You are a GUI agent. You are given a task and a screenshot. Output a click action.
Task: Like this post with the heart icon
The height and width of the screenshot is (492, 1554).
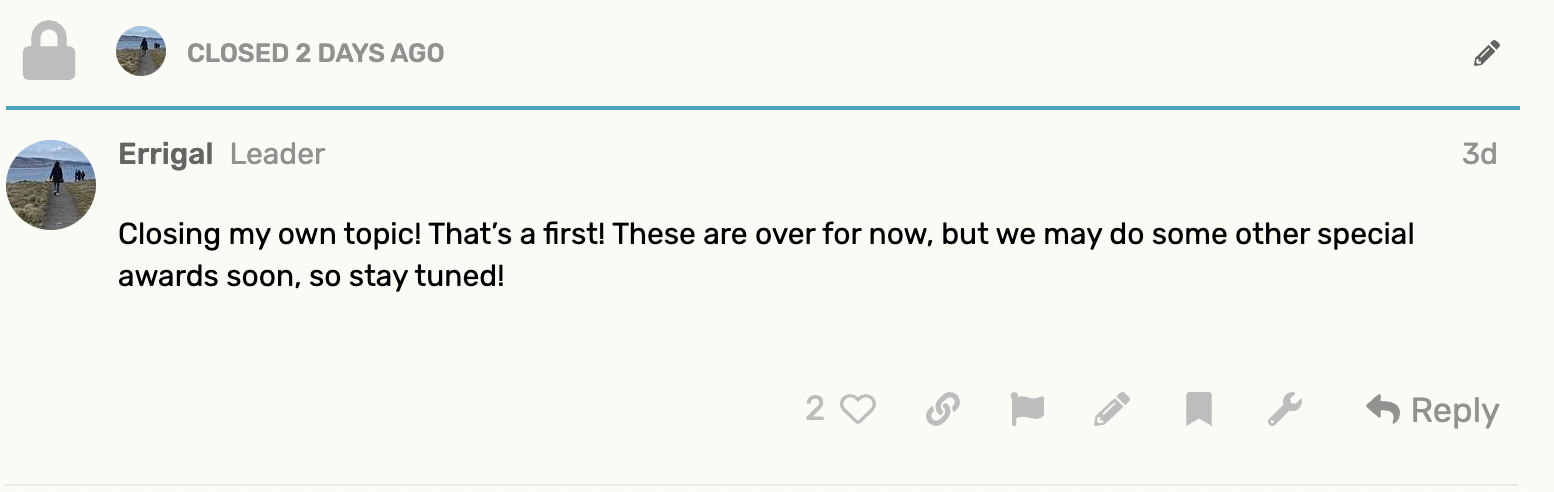pyautogui.click(x=857, y=409)
